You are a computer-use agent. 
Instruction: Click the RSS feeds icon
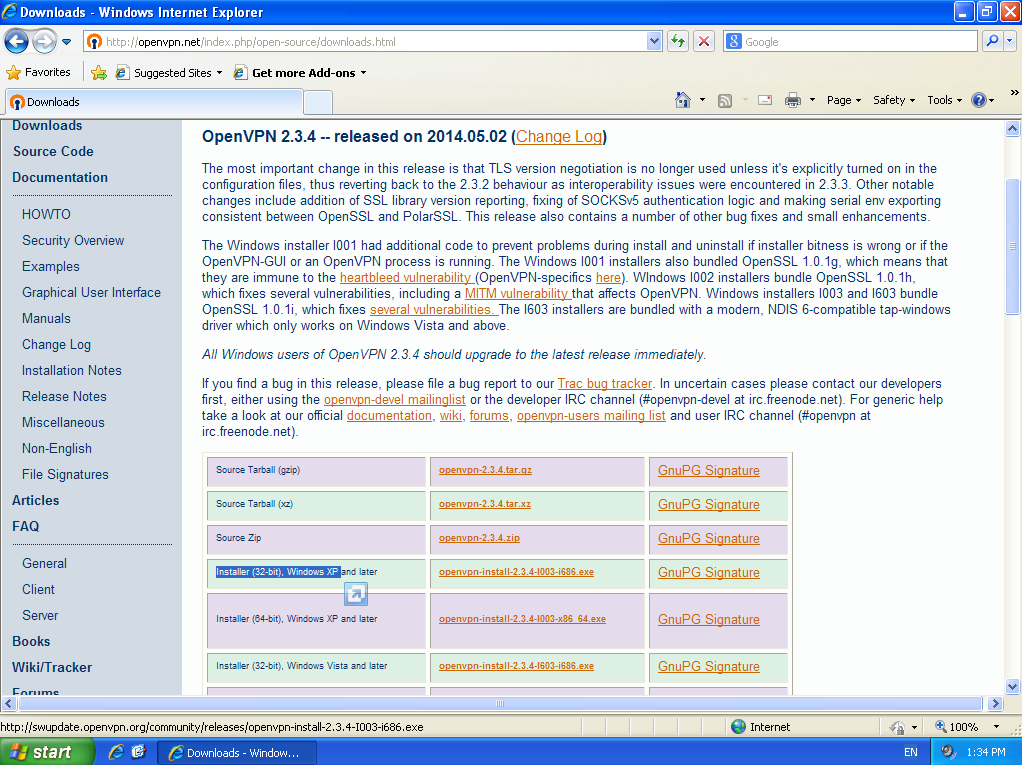[725, 100]
